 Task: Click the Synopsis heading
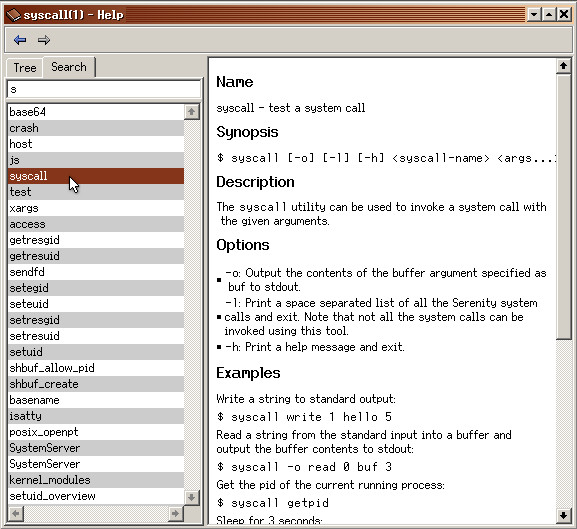point(247,132)
